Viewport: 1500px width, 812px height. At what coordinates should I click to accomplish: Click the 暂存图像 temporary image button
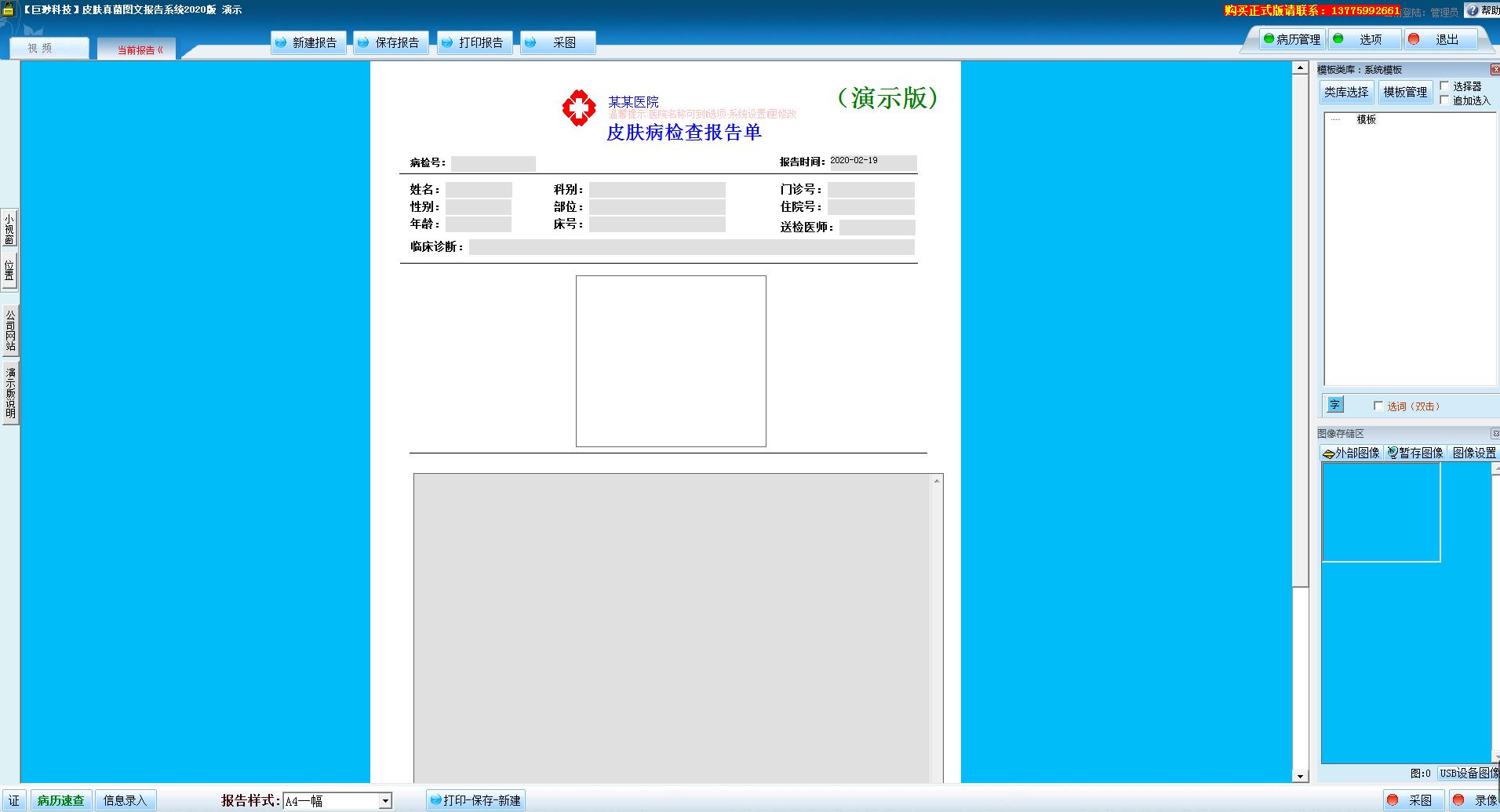point(1415,453)
